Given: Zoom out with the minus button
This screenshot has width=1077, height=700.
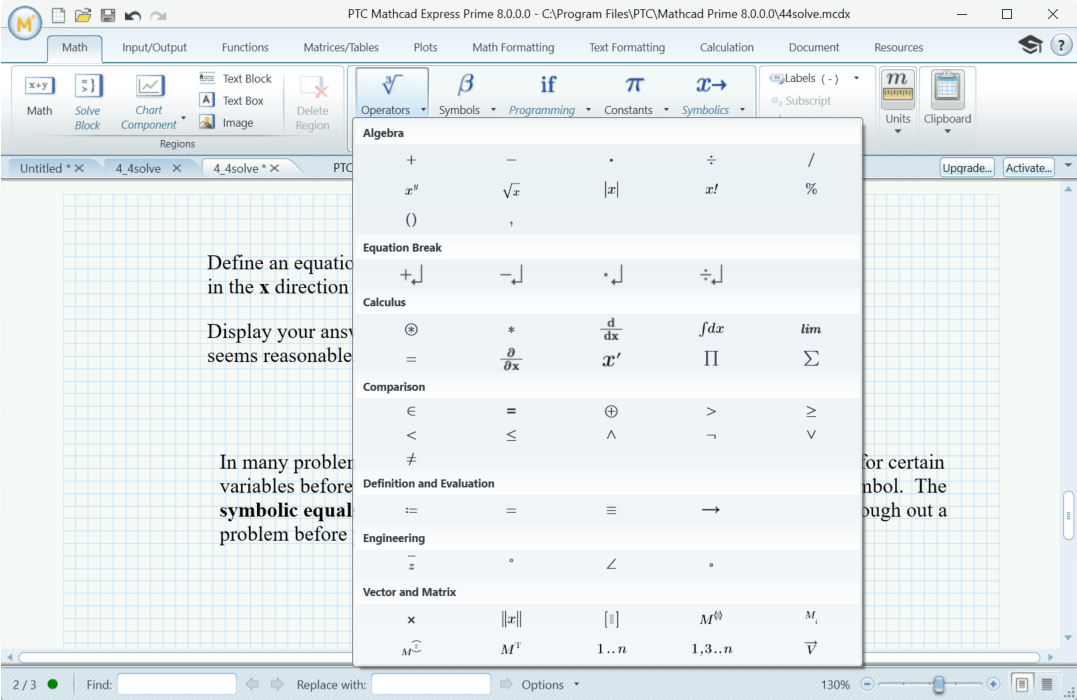Looking at the screenshot, I should point(867,684).
